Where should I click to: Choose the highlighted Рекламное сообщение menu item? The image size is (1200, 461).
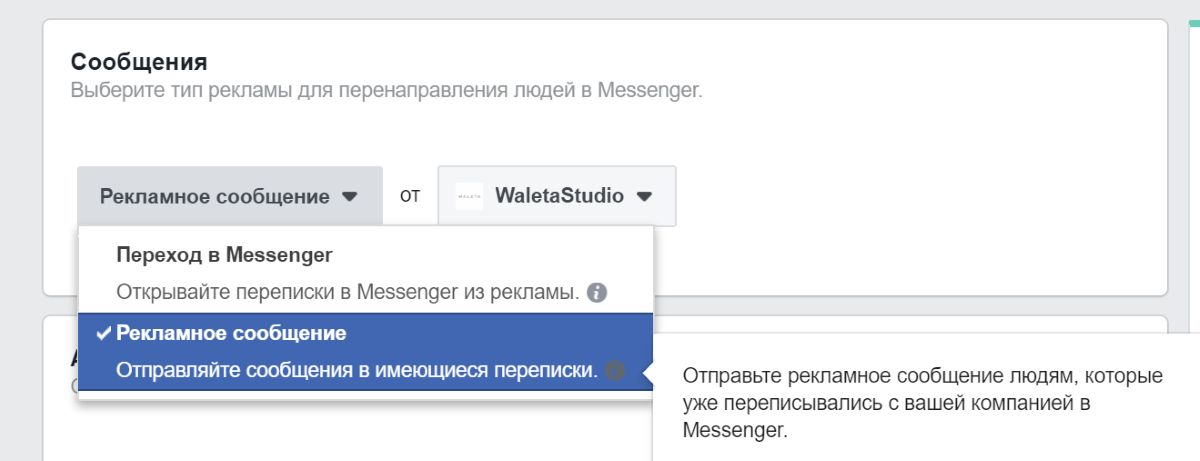[231, 333]
